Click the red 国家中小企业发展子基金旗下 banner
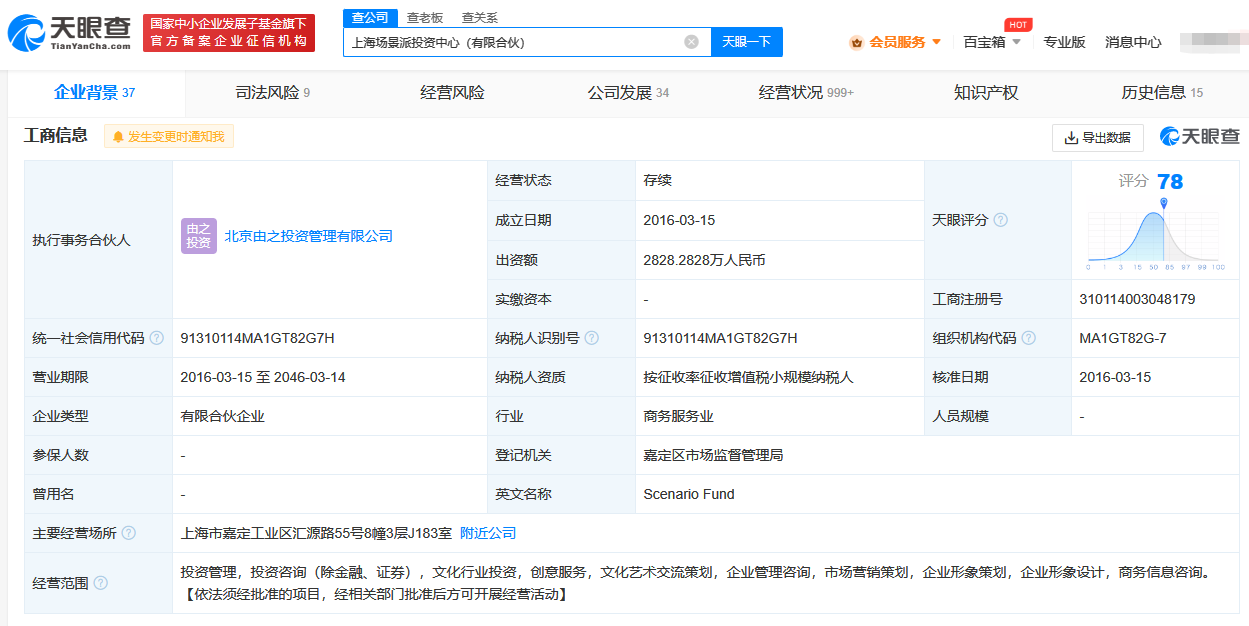 click(229, 33)
